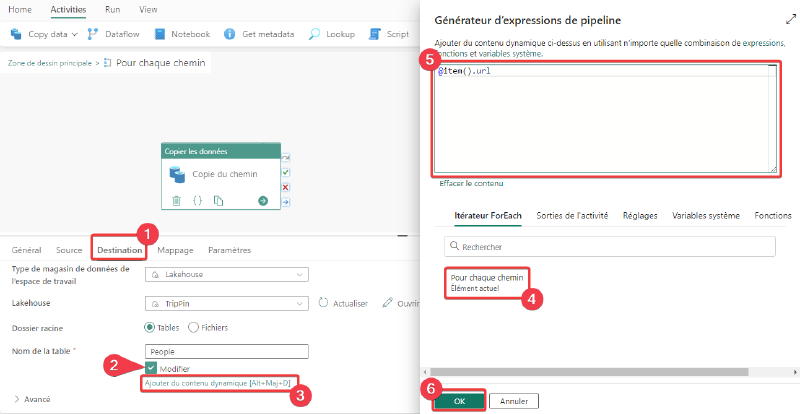Open the Paramètres tab
Viewport: 800px width, 414px height.
[230, 250]
